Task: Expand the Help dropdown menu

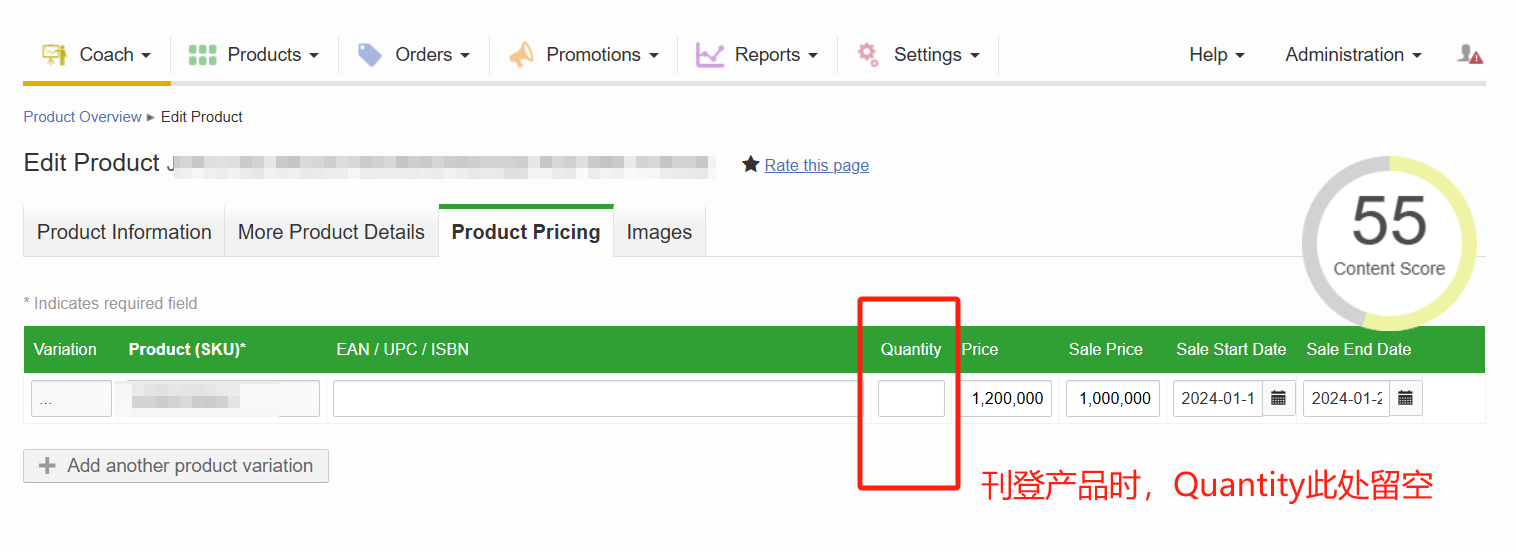Action: point(1216,55)
